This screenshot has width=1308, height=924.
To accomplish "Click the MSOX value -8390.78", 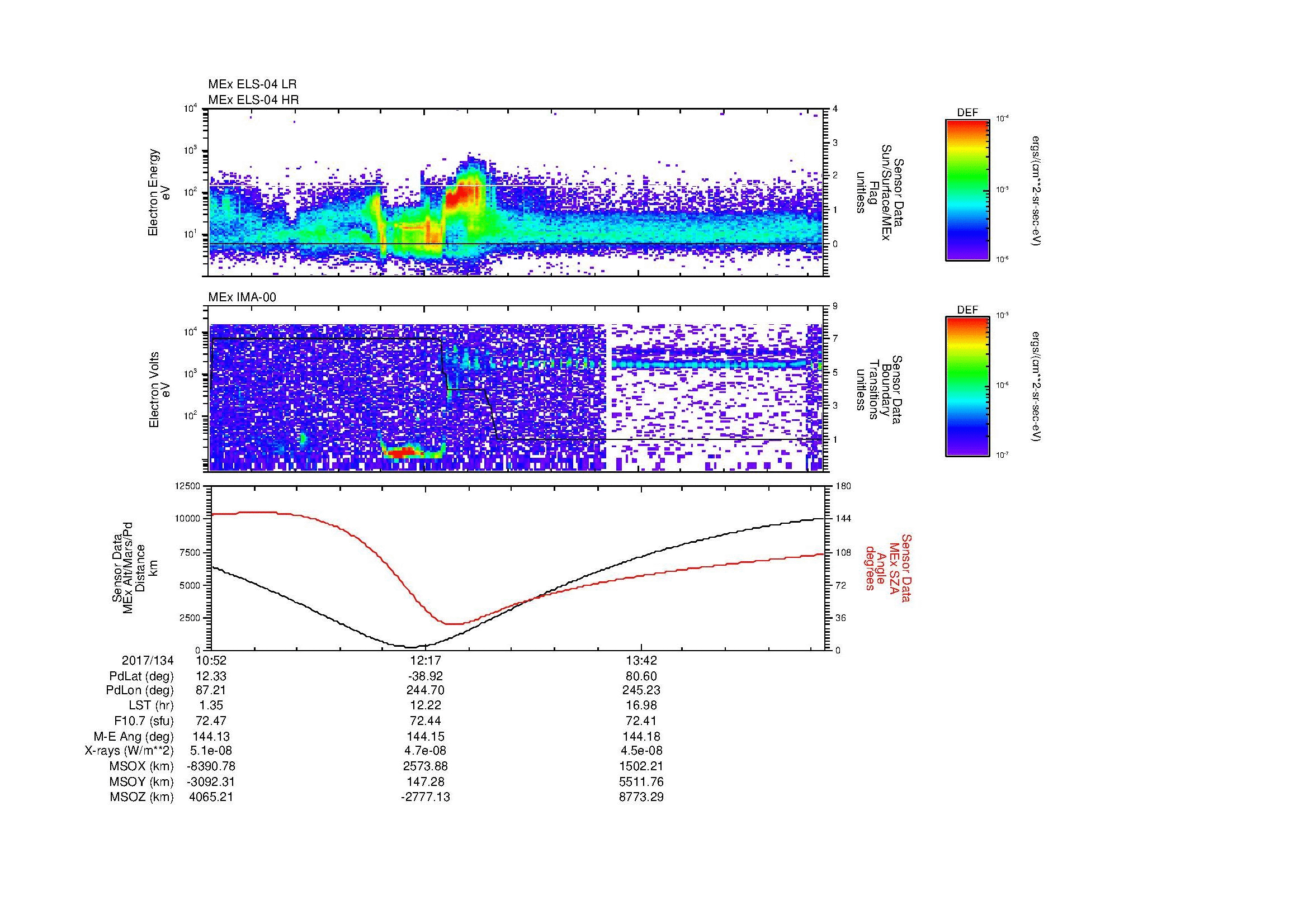I will click(x=211, y=766).
